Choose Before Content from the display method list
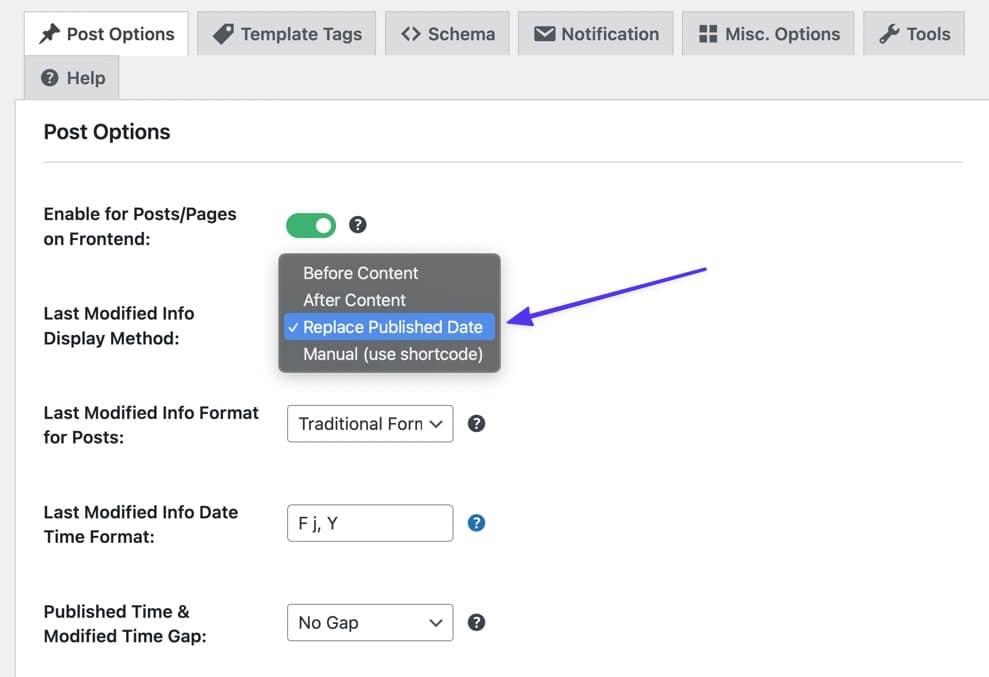 (360, 273)
